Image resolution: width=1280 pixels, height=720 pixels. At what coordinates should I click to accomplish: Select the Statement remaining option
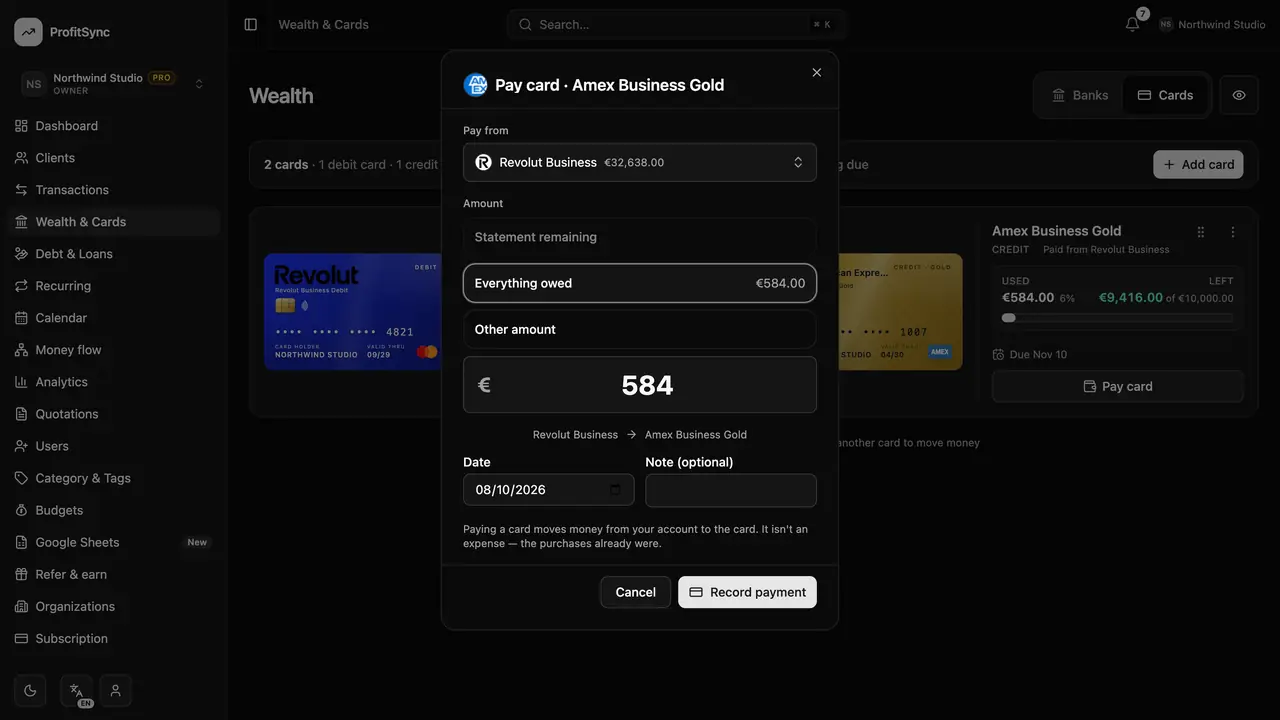640,237
